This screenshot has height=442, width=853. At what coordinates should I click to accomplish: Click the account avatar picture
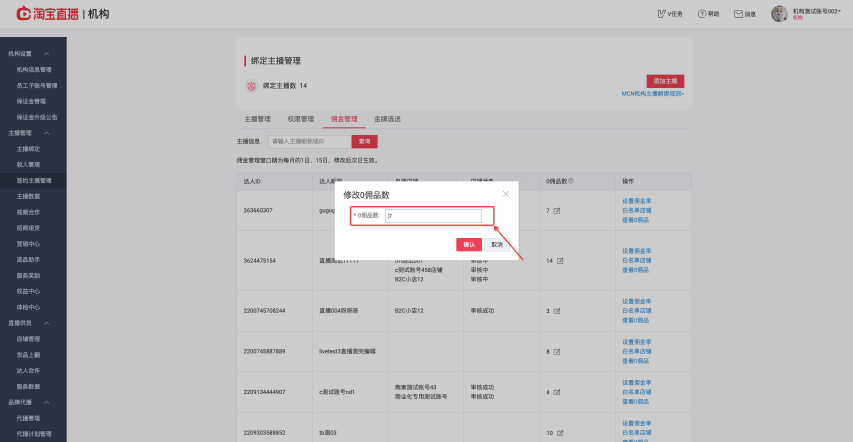[x=779, y=14]
